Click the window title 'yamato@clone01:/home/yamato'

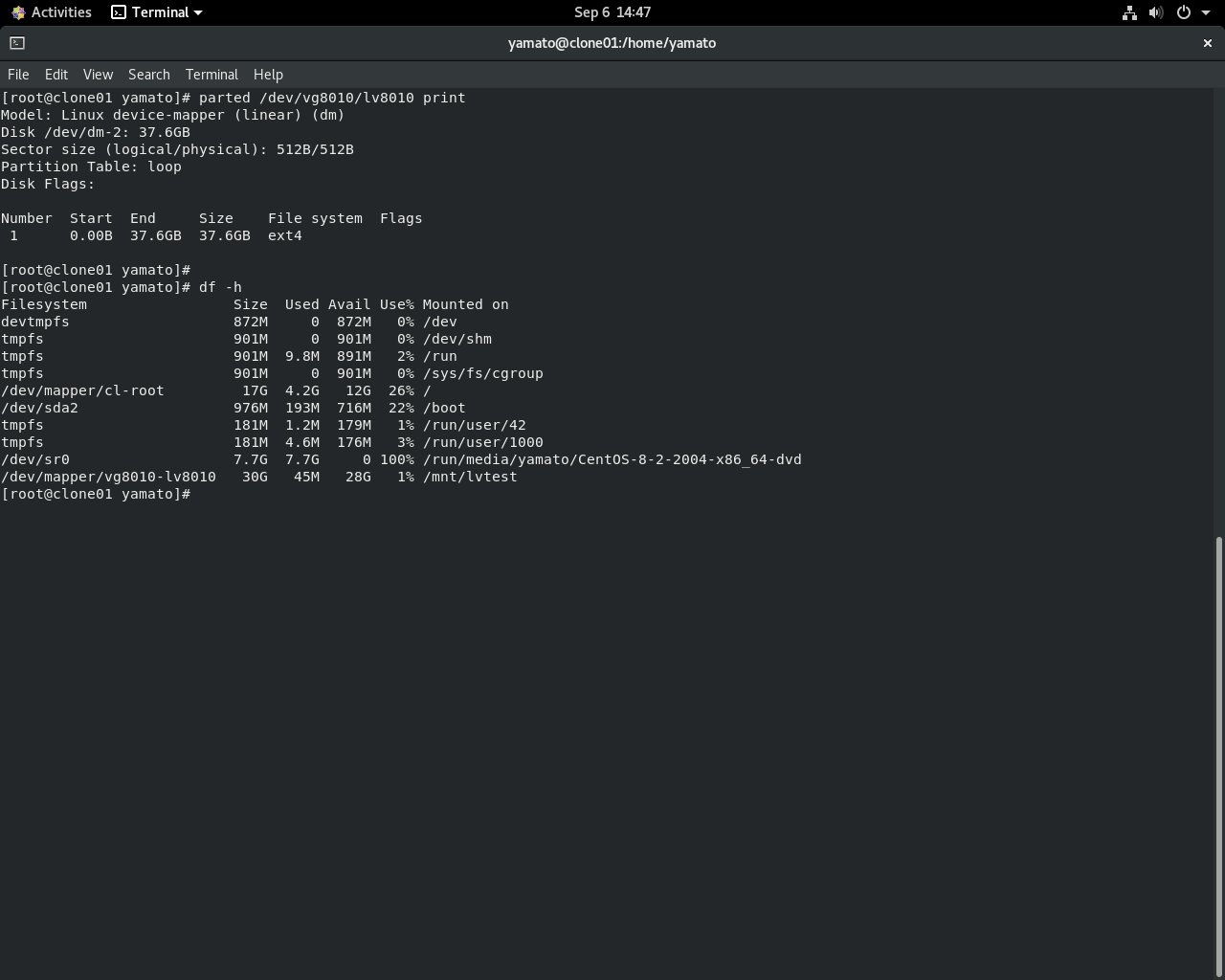[612, 43]
